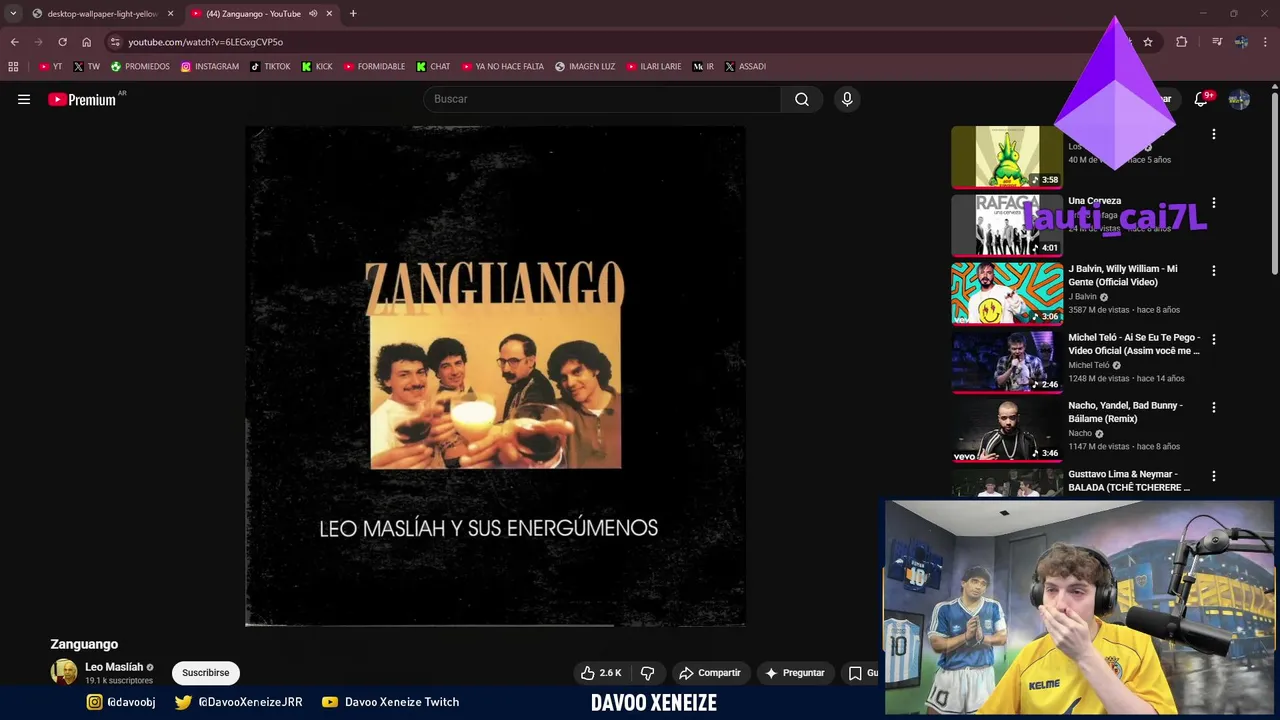Click the search magnifier button
The width and height of the screenshot is (1280, 720).
[x=802, y=99]
